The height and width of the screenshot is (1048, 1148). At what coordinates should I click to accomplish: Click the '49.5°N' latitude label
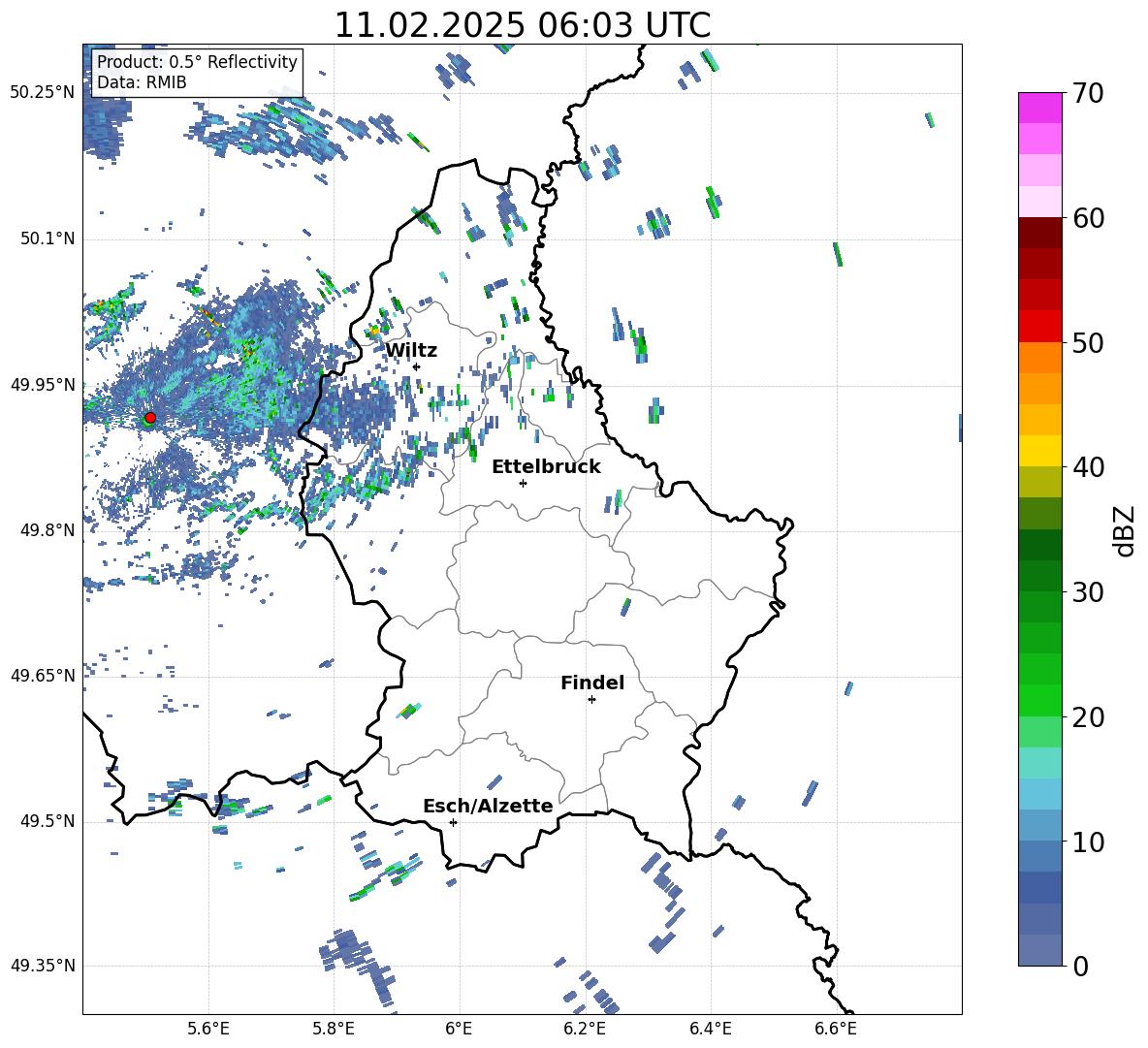(48, 821)
